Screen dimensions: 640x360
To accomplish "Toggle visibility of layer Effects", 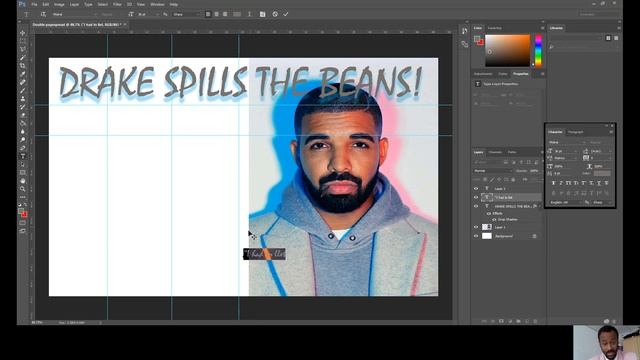I will 489,213.
